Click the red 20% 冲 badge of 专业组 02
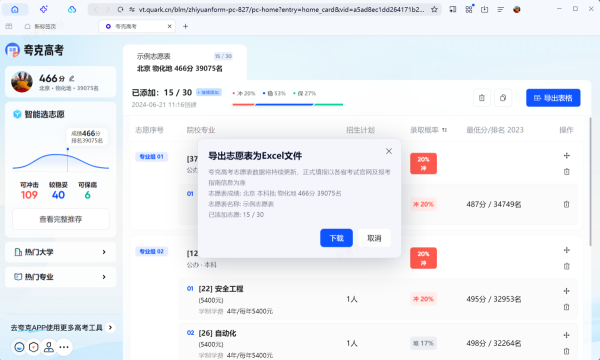 coord(423,258)
